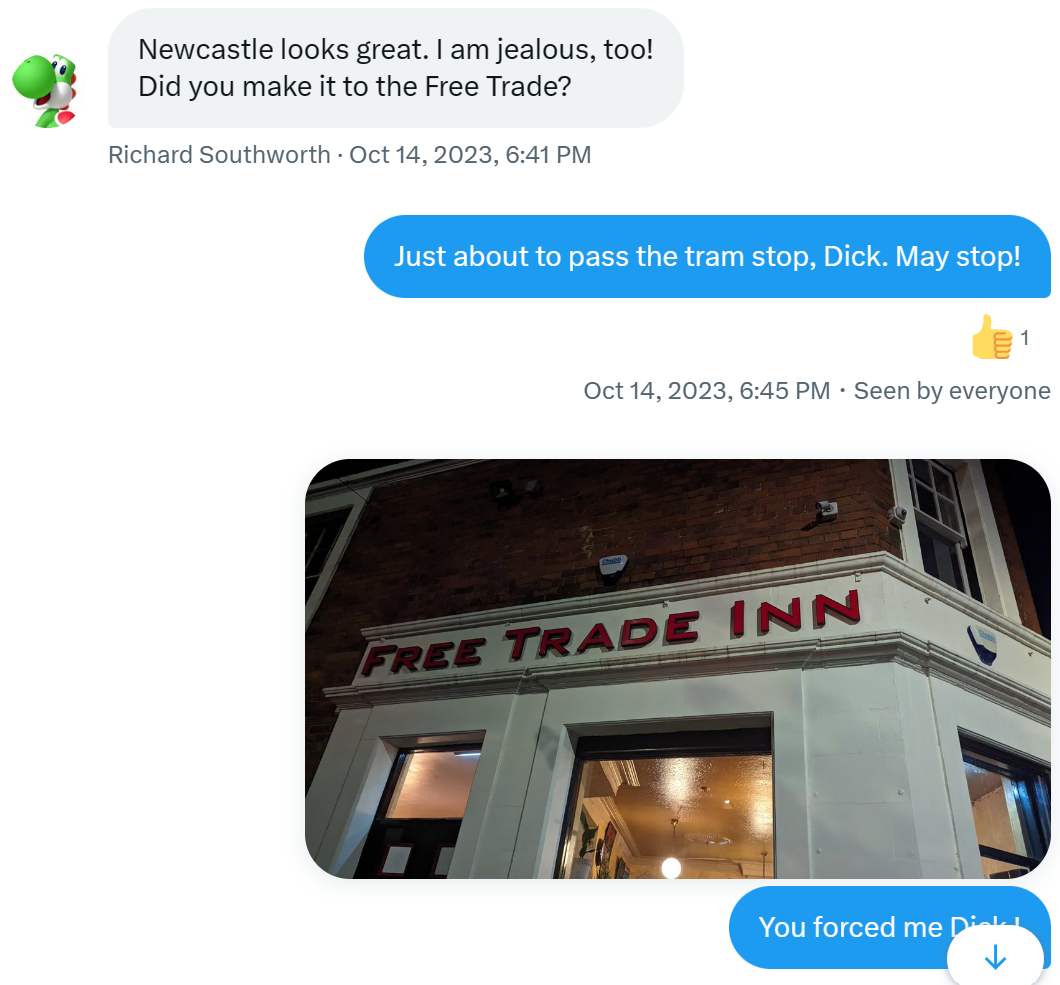
Task: View the reaction count next to thumbs-up
Action: pos(1025,337)
